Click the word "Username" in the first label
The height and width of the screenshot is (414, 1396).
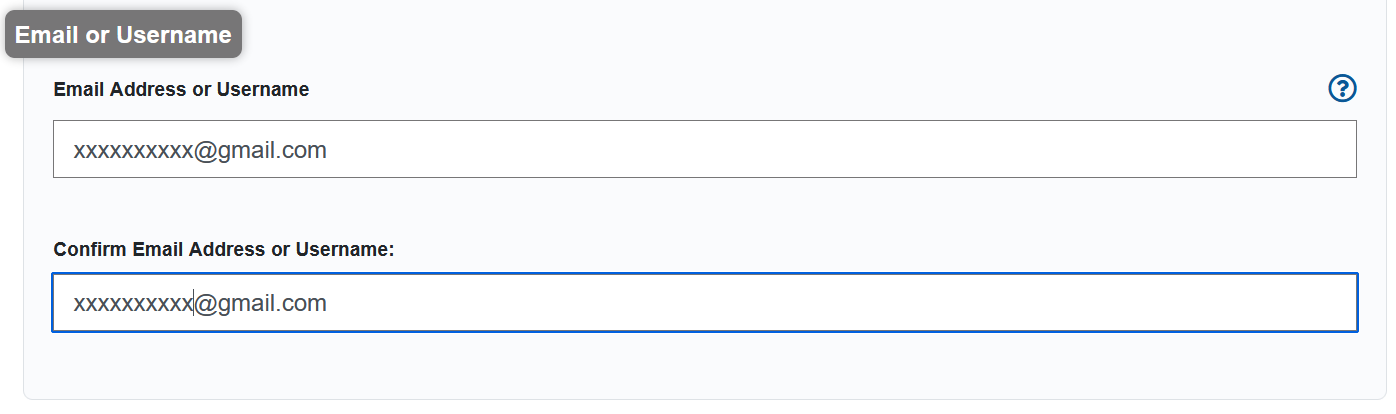[x=263, y=89]
